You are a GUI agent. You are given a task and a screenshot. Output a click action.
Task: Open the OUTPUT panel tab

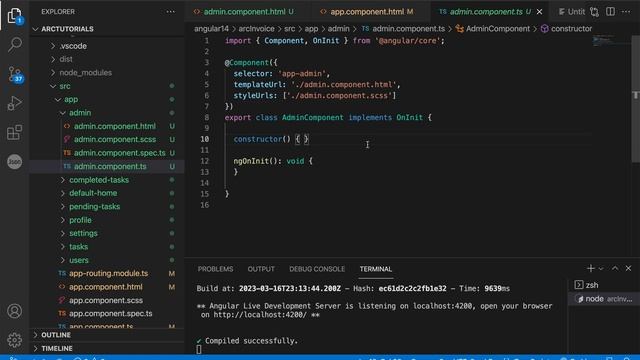tap(261, 269)
